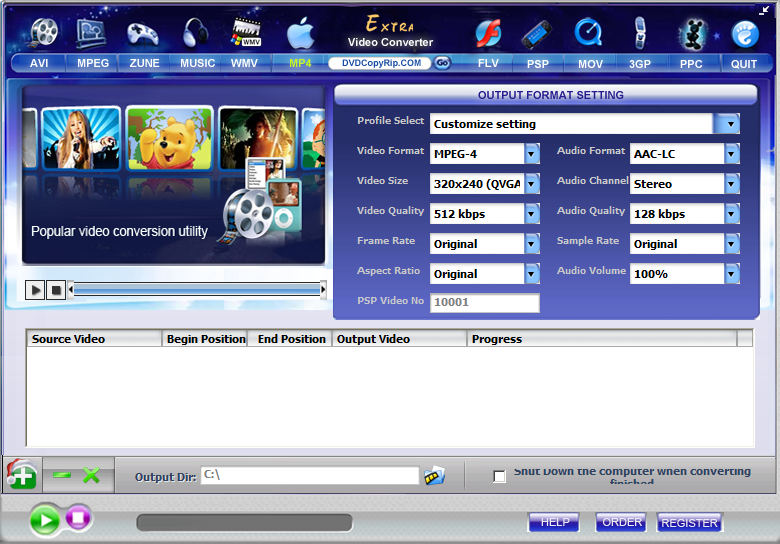Remove selected video with the minus icon
This screenshot has width=780, height=544.
point(62,475)
